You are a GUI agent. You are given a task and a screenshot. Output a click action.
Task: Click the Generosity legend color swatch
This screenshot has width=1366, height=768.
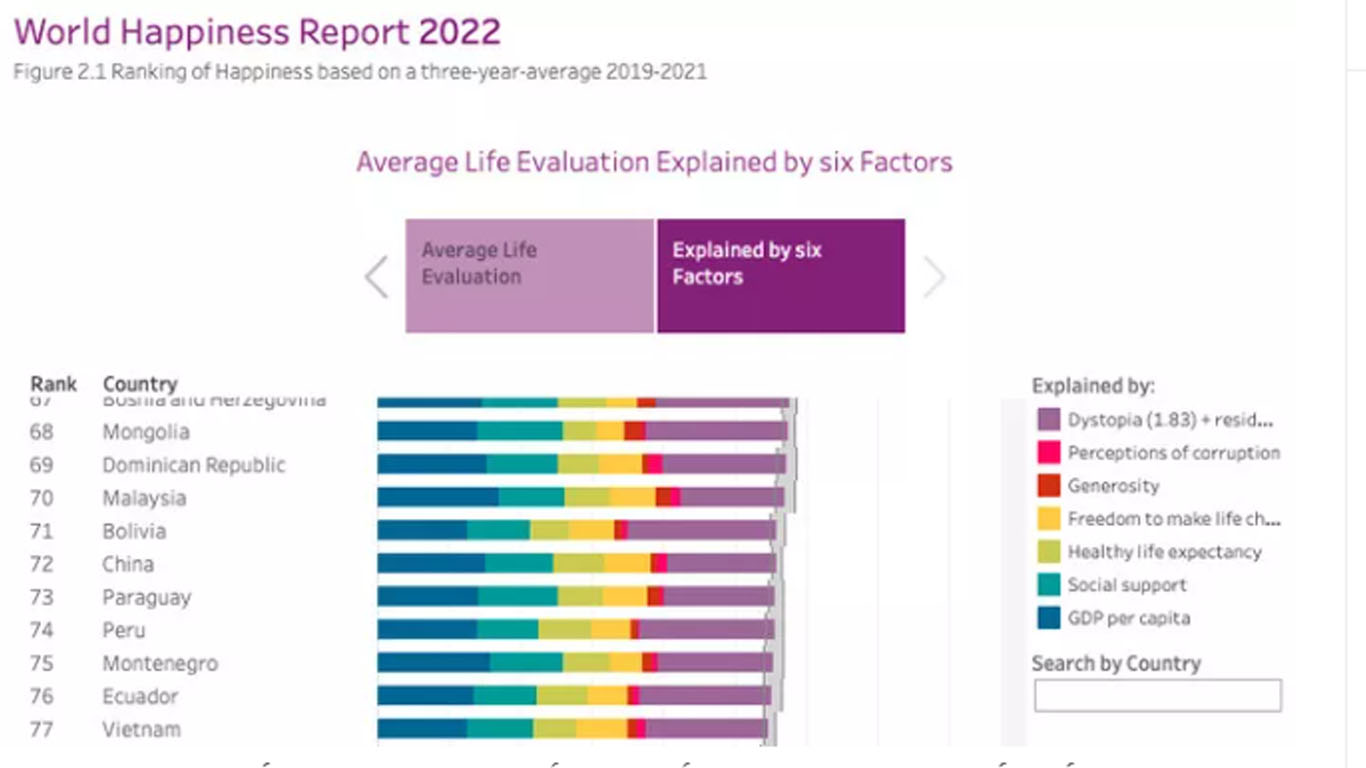(1049, 486)
